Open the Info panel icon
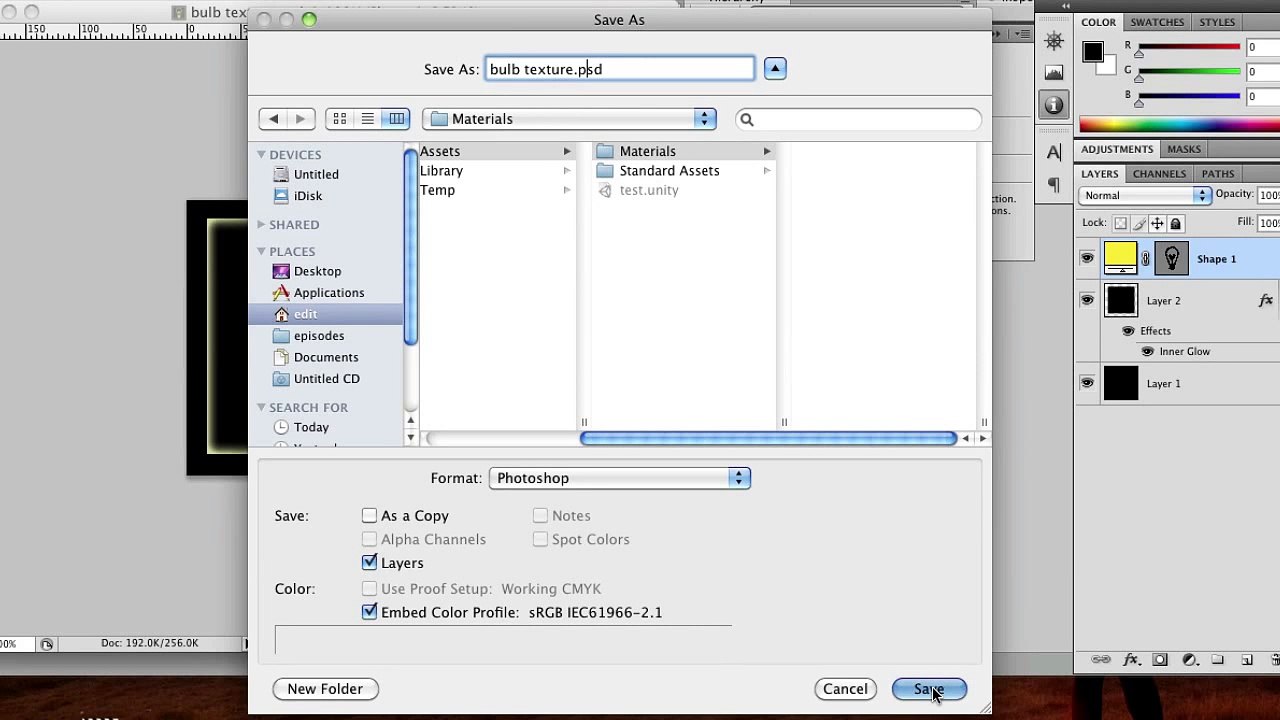The image size is (1280, 720). pyautogui.click(x=1054, y=104)
